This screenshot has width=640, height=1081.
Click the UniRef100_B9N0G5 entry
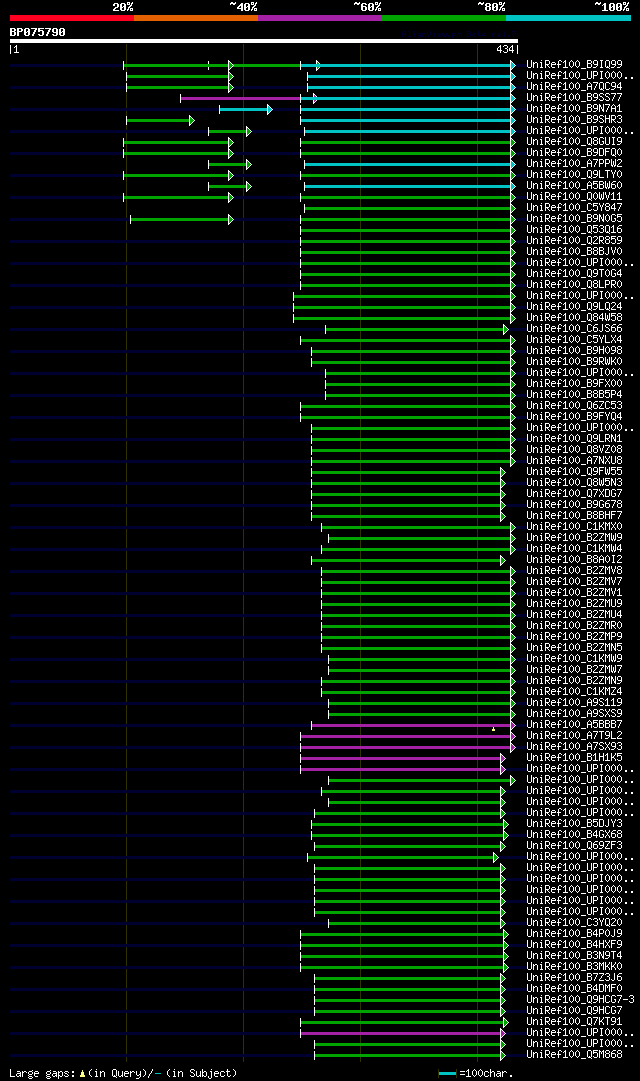tap(574, 219)
